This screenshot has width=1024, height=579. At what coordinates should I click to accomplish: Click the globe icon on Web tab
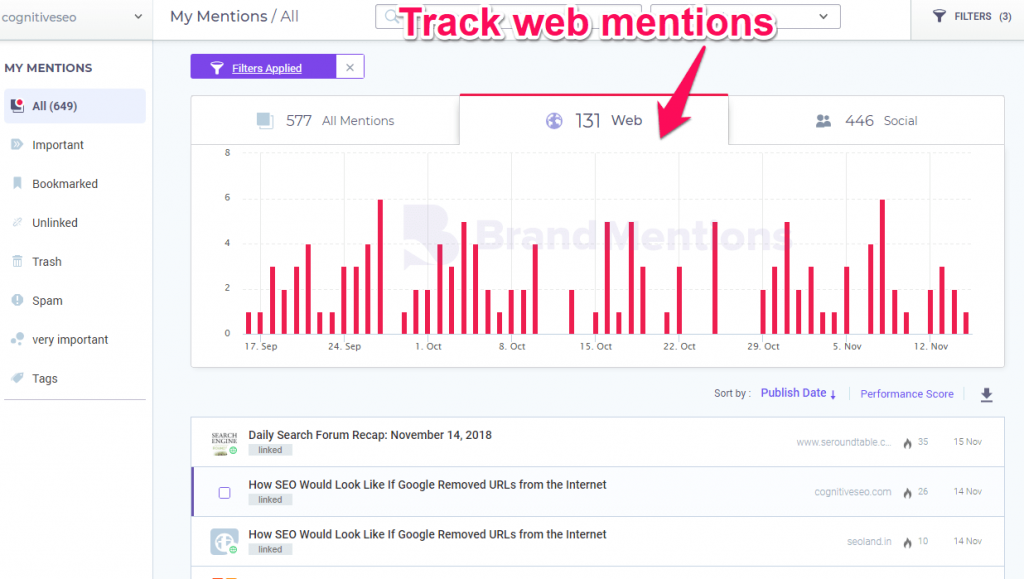tap(554, 121)
